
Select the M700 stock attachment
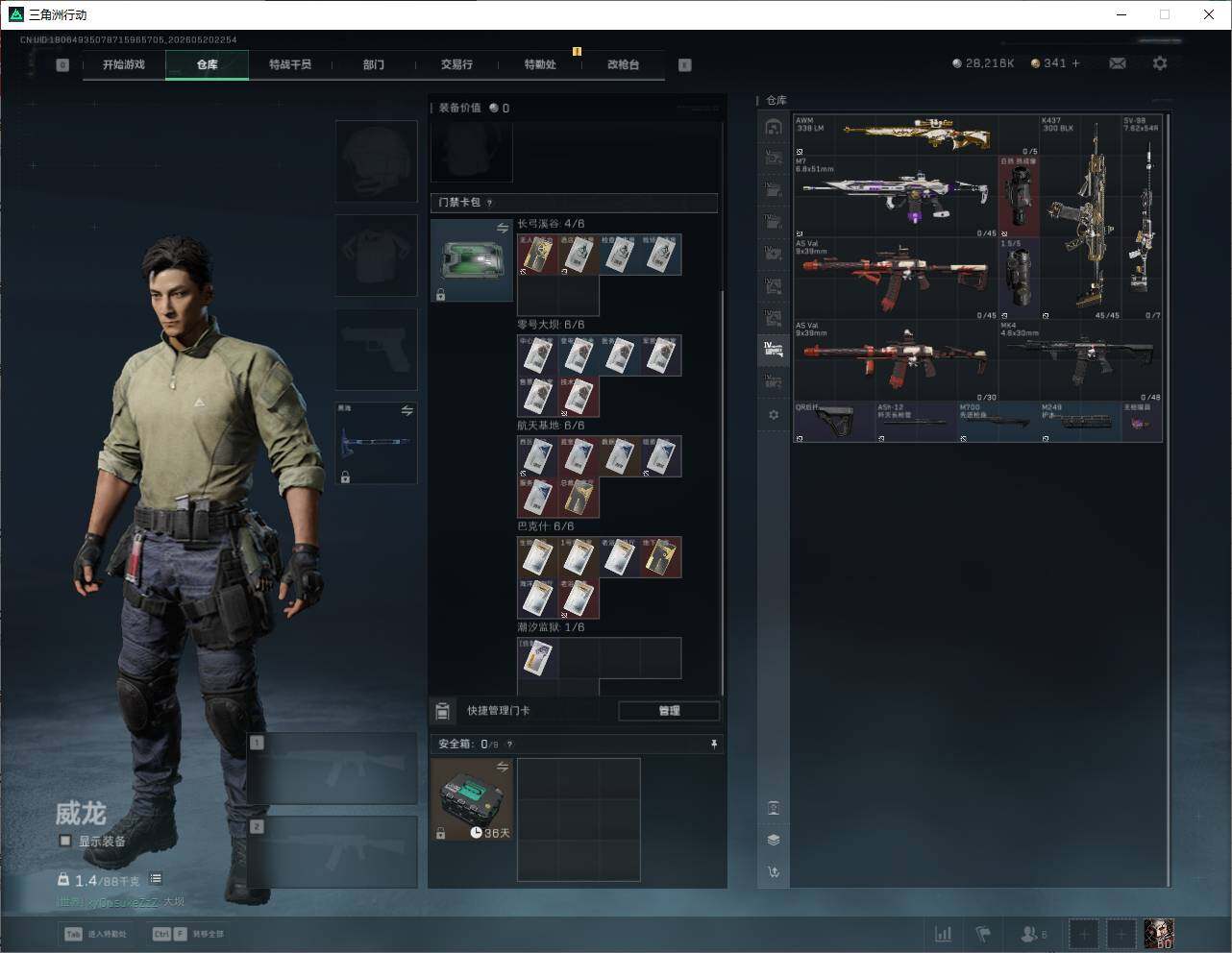pos(998,422)
